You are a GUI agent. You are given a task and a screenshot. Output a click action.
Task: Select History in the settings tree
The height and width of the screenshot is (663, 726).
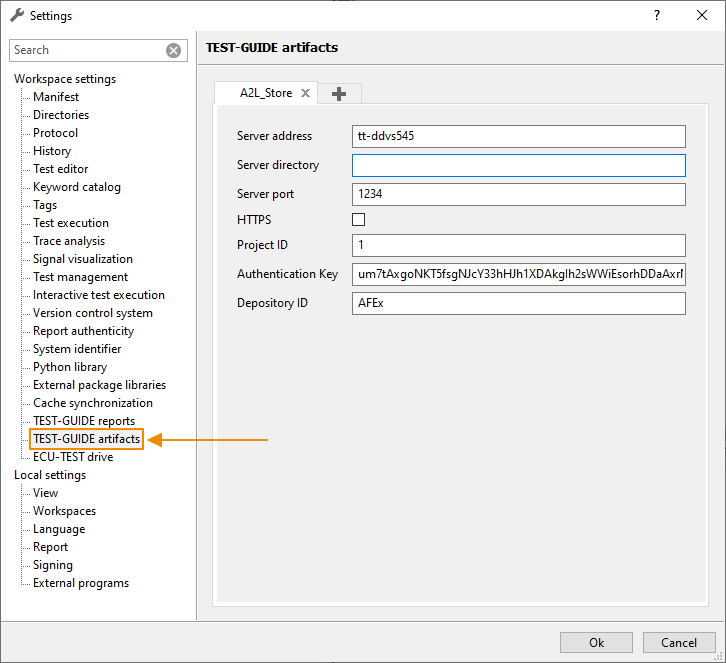pos(52,151)
